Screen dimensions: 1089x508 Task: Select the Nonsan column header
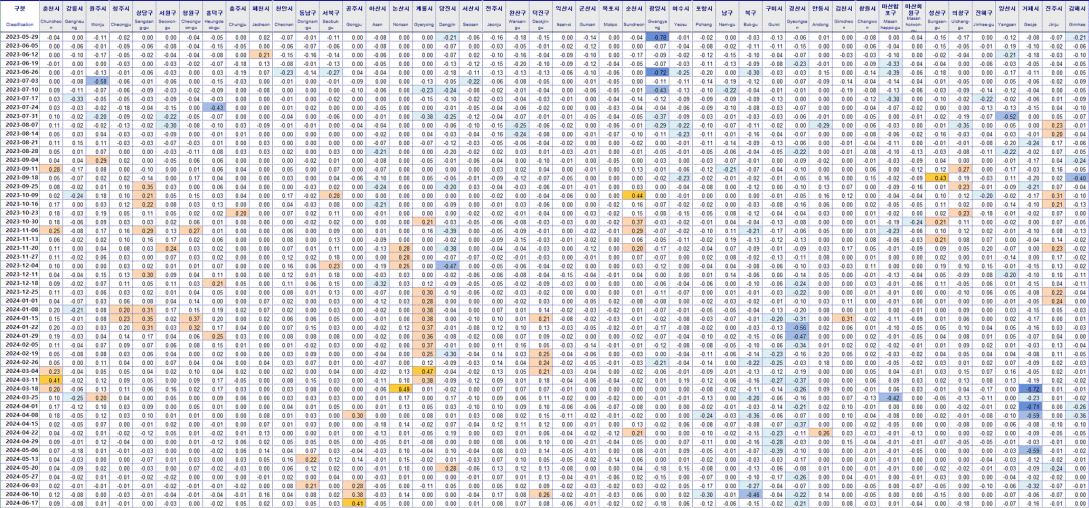401,17
